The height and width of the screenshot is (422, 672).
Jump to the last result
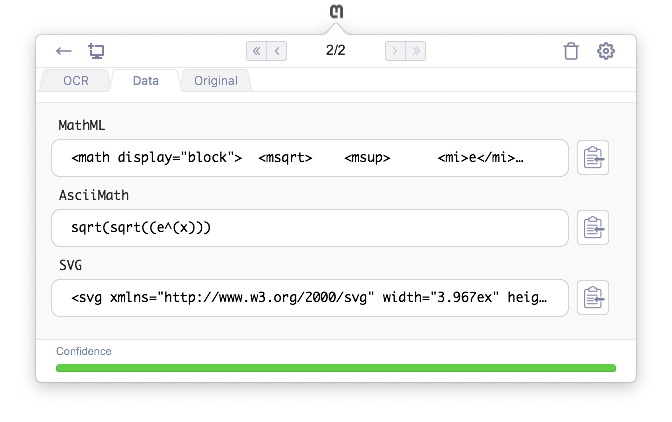click(416, 50)
